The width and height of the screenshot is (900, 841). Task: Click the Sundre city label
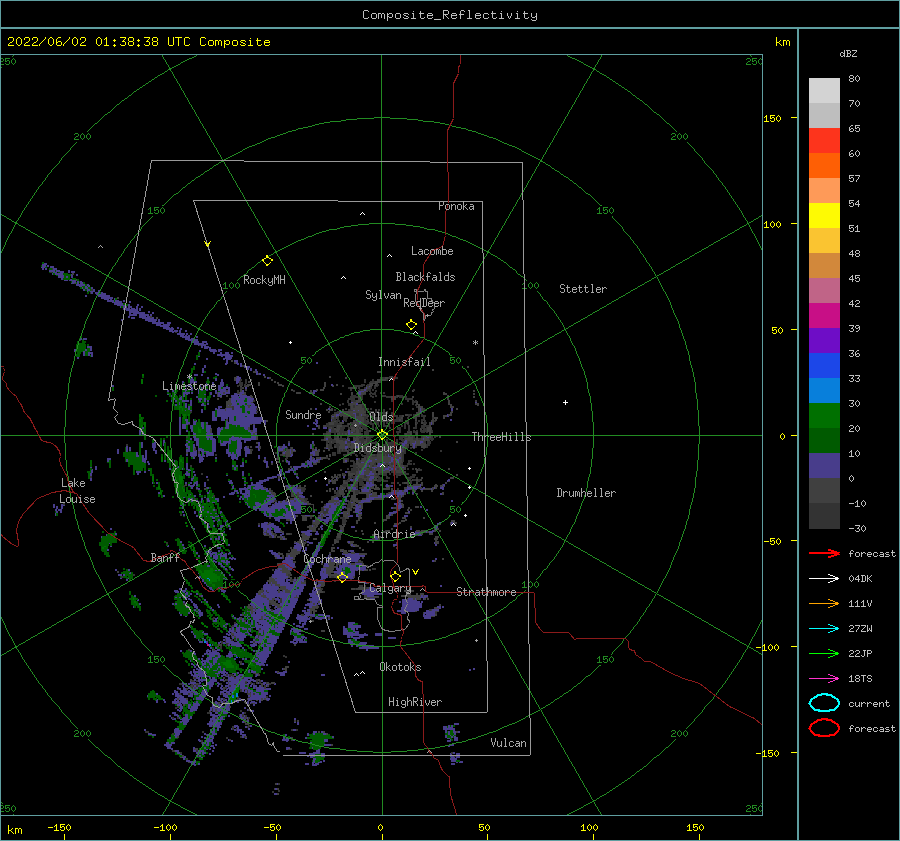click(x=303, y=414)
